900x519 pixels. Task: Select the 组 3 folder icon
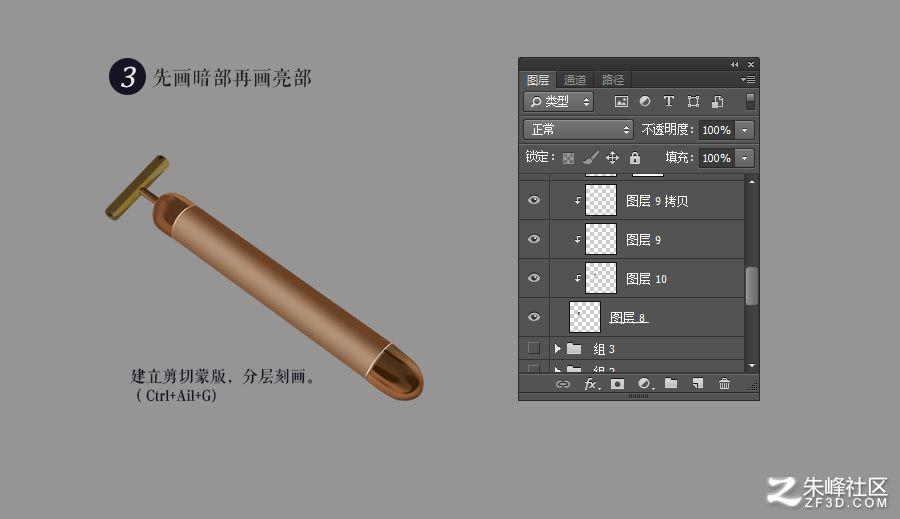click(574, 348)
